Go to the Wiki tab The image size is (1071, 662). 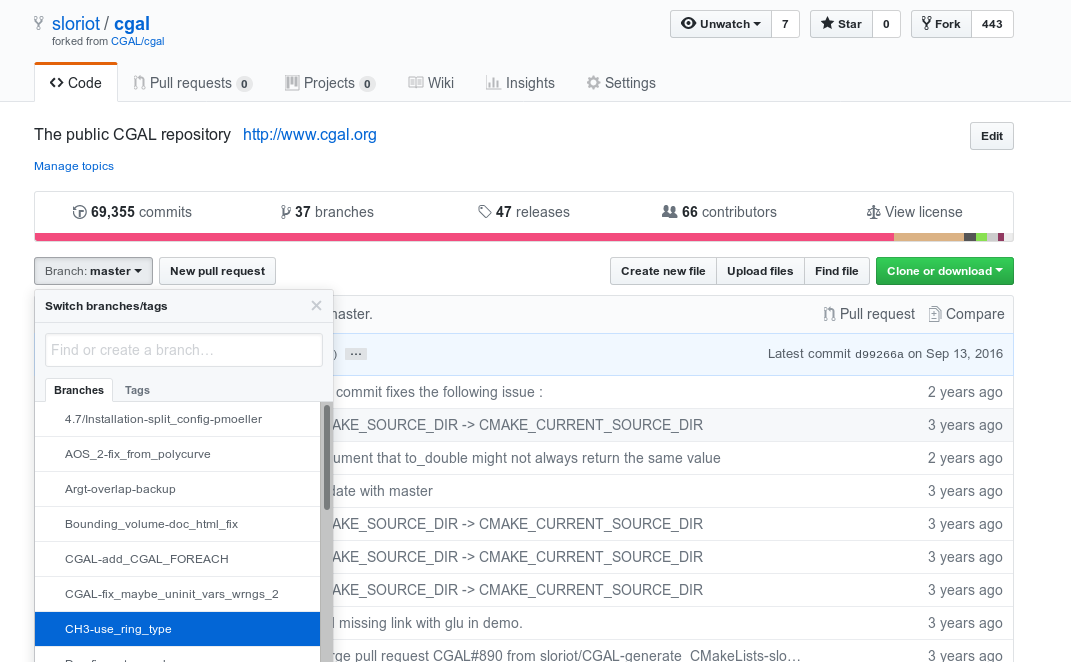pos(431,83)
